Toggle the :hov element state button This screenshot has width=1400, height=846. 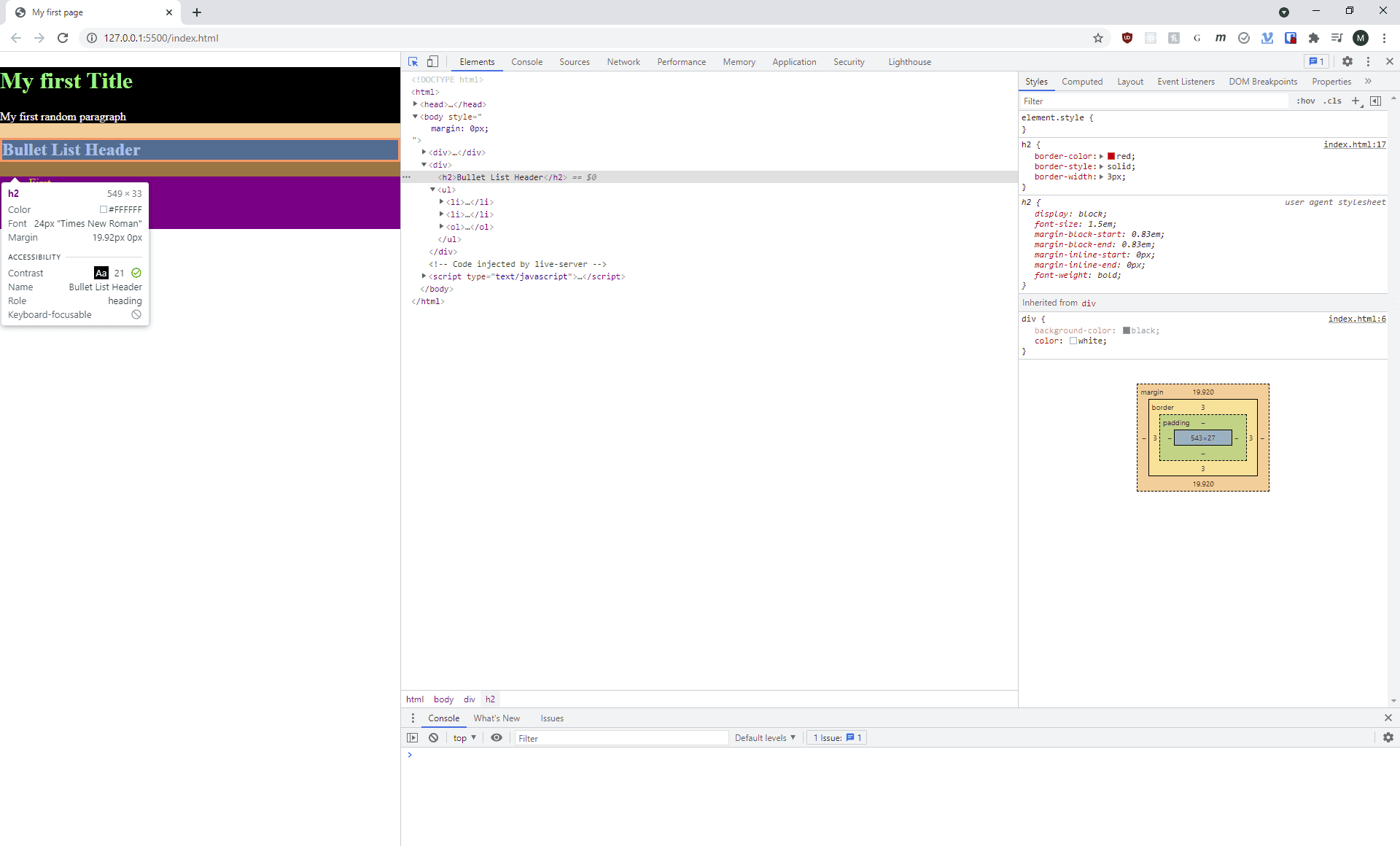tap(1305, 101)
